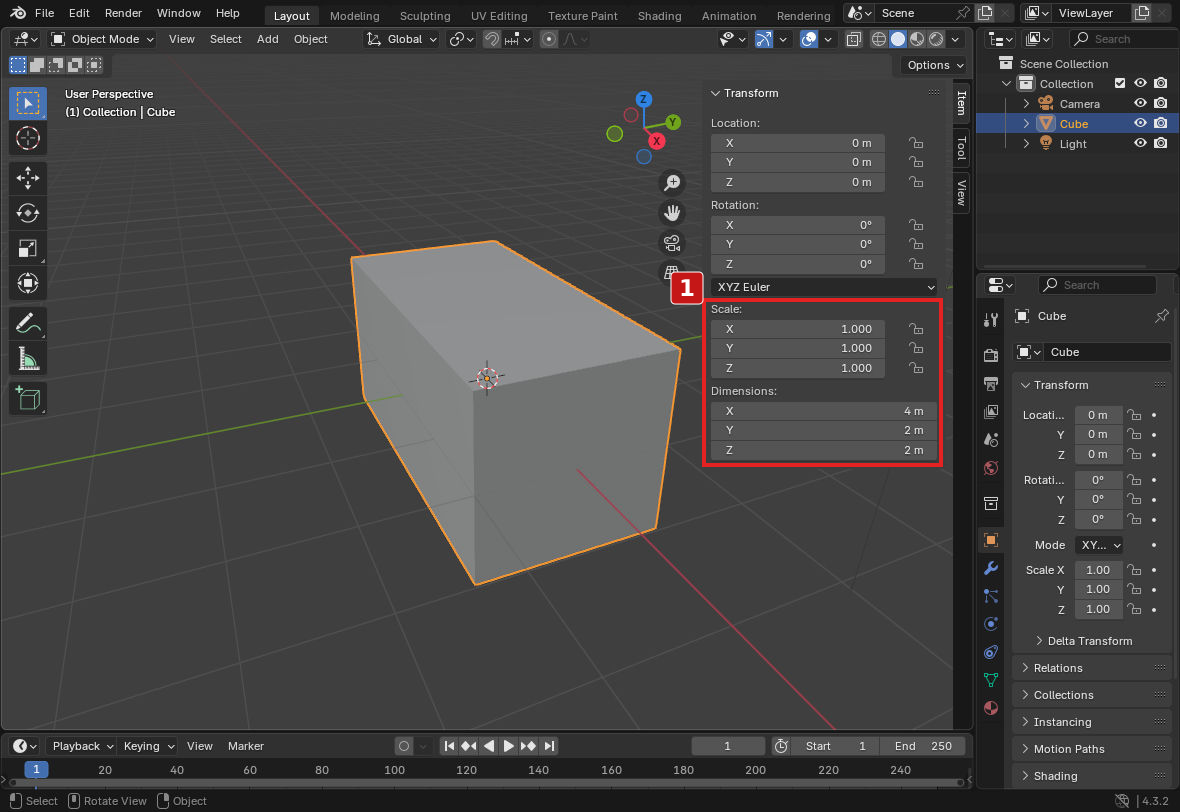This screenshot has width=1180, height=812.
Task: Open the Modifiers wrench tab icon
Action: point(991,568)
